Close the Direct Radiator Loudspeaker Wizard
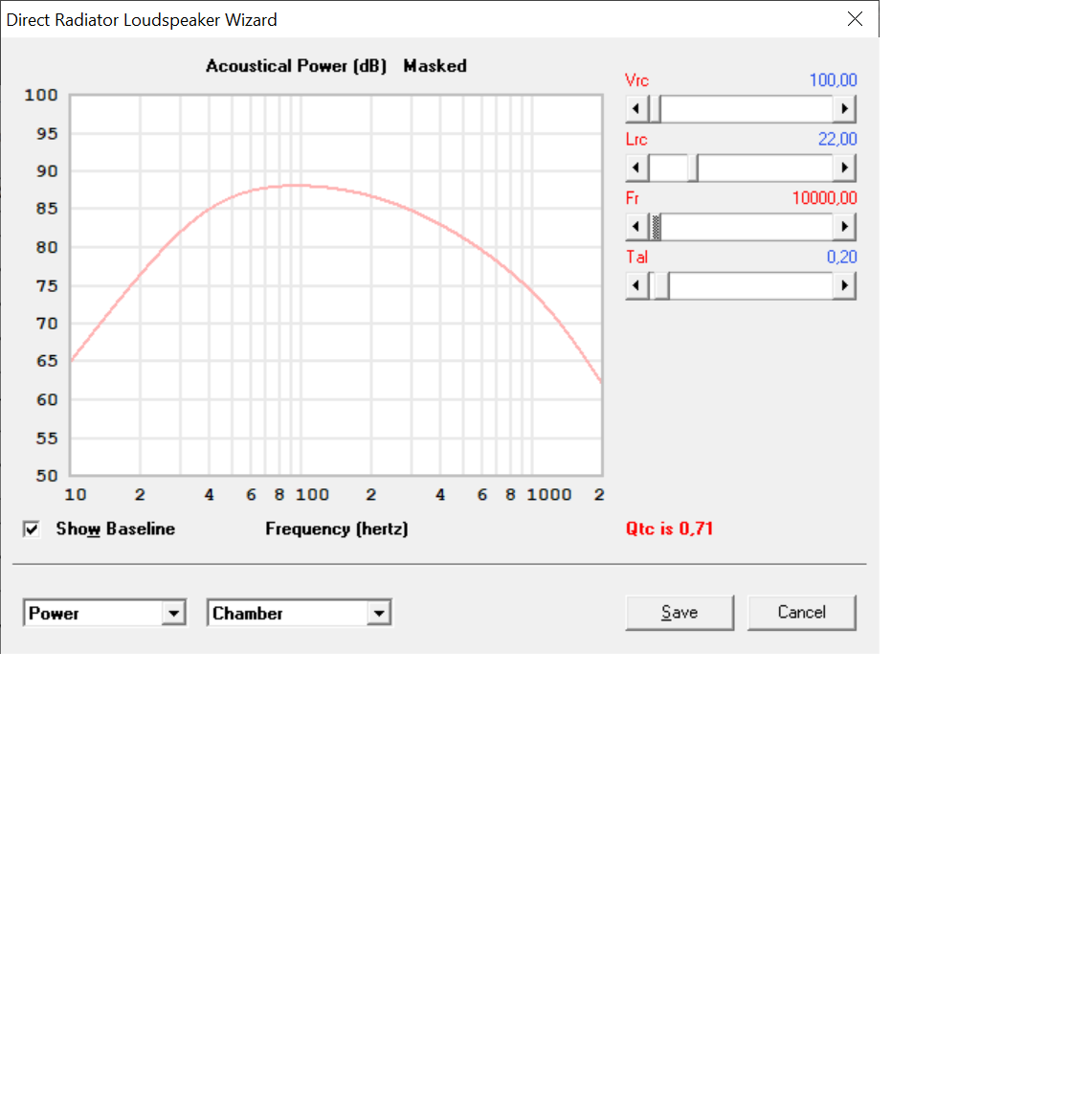 [855, 19]
